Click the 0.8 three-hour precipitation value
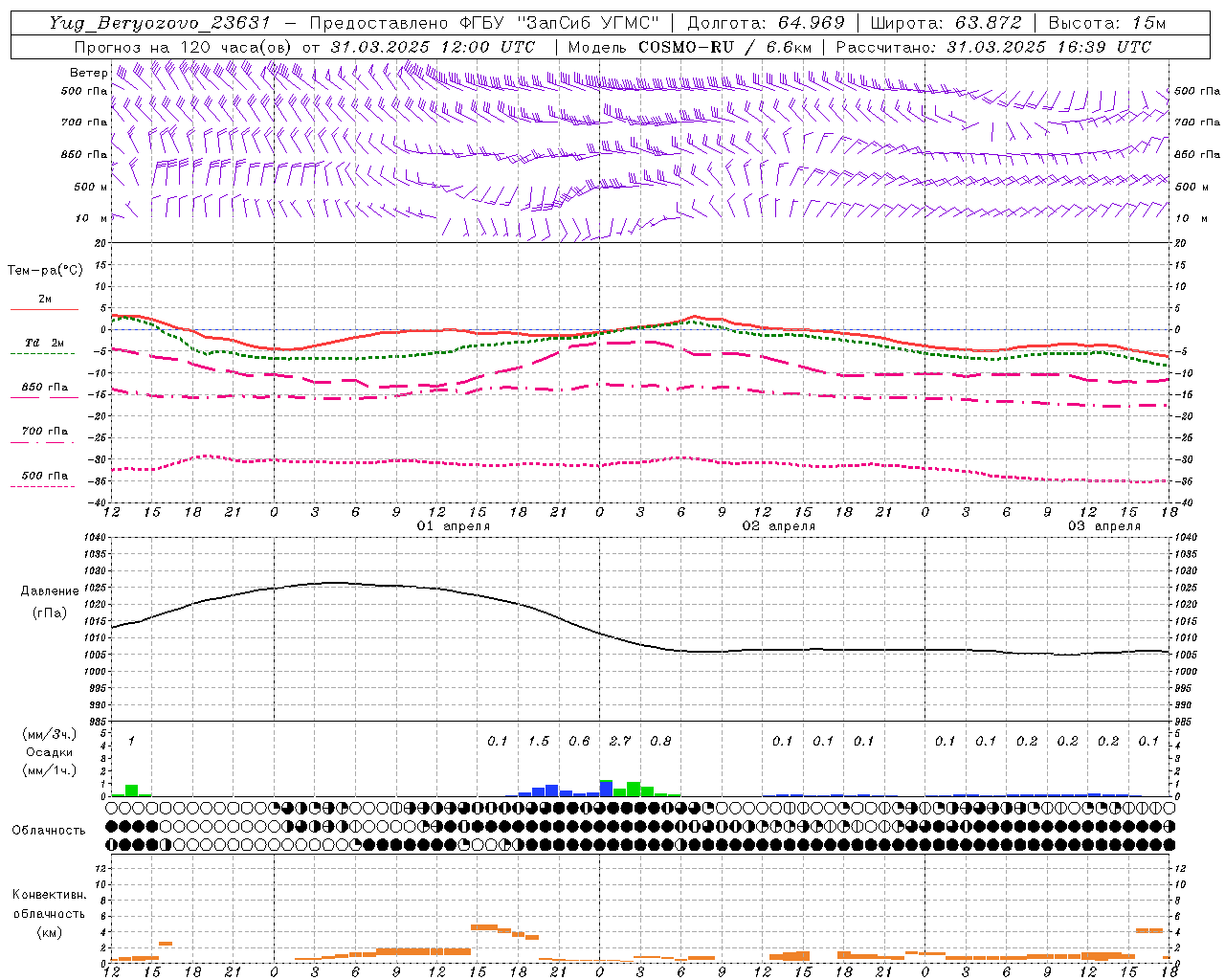This screenshot has width=1225, height=980. pyautogui.click(x=660, y=741)
